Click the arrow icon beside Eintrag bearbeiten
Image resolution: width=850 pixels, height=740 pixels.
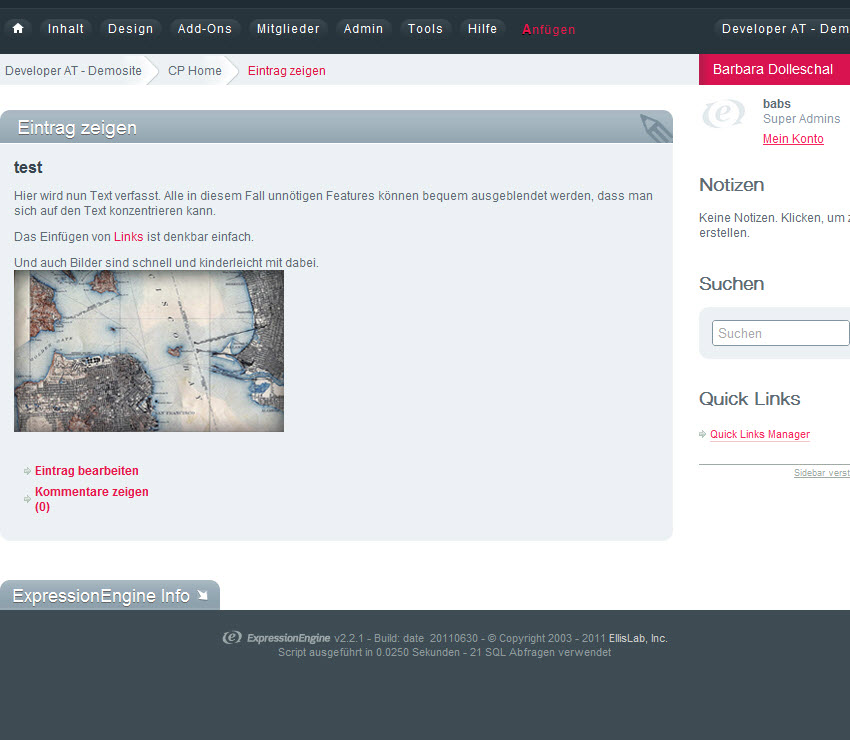pyautogui.click(x=26, y=470)
